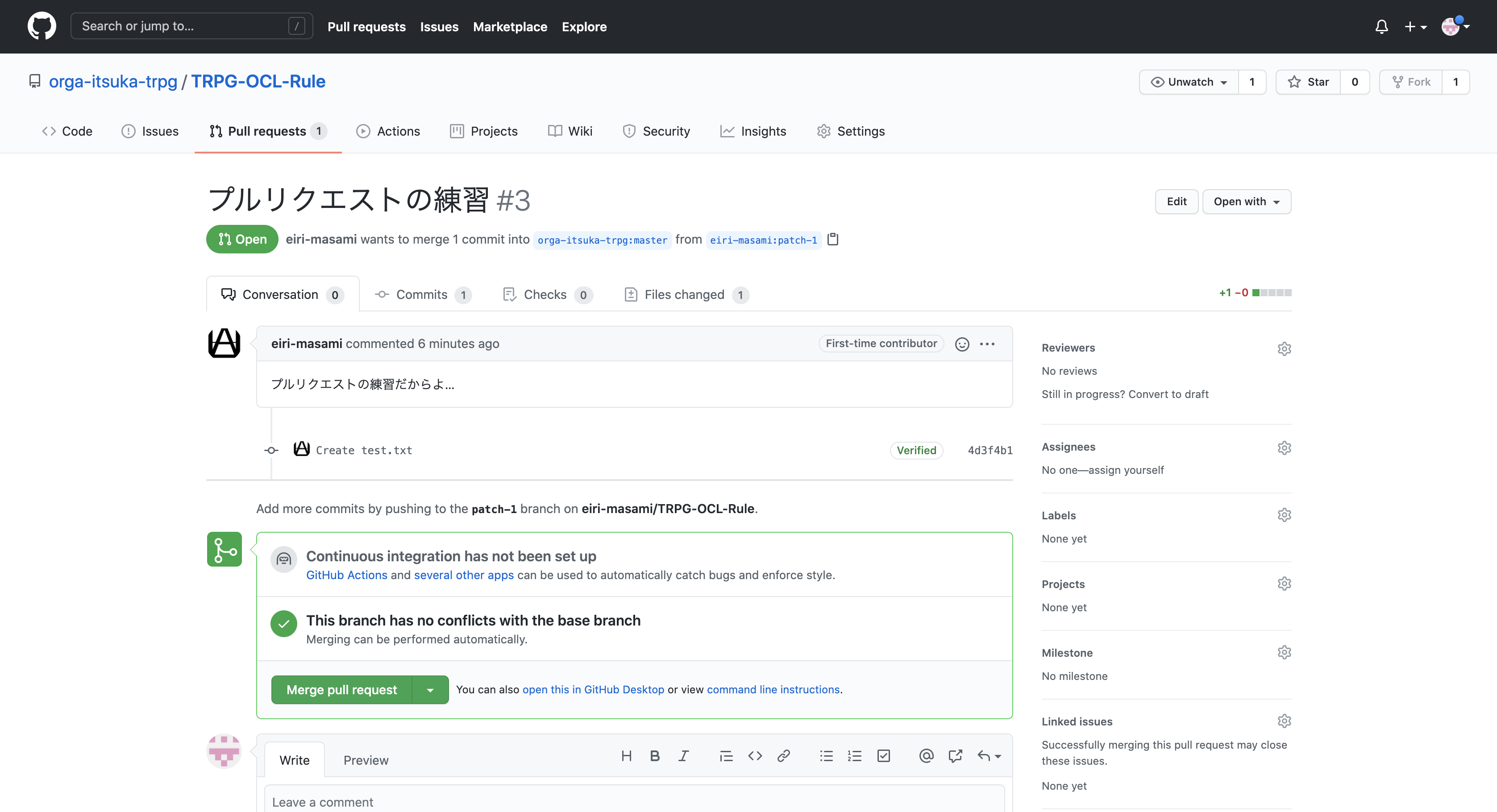Click the Merge pull request button
1497x812 pixels.
342,690
